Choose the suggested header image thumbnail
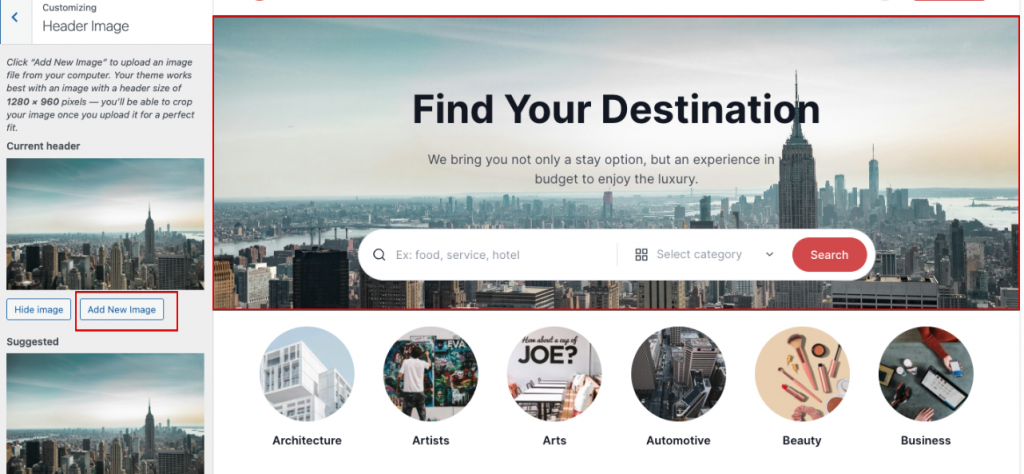Screen dimensions: 1024x474 pos(105,413)
